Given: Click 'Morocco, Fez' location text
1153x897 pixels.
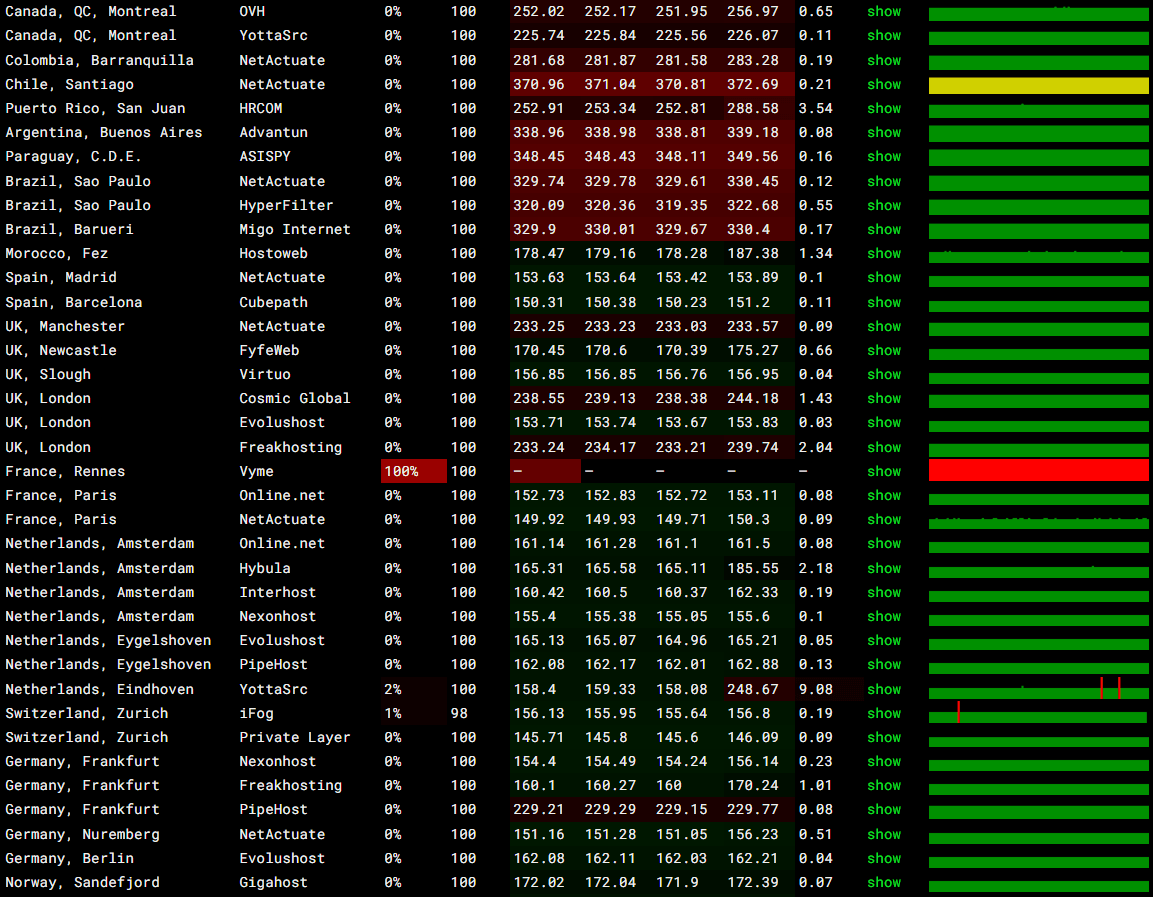Looking at the screenshot, I should pyautogui.click(x=56, y=254).
